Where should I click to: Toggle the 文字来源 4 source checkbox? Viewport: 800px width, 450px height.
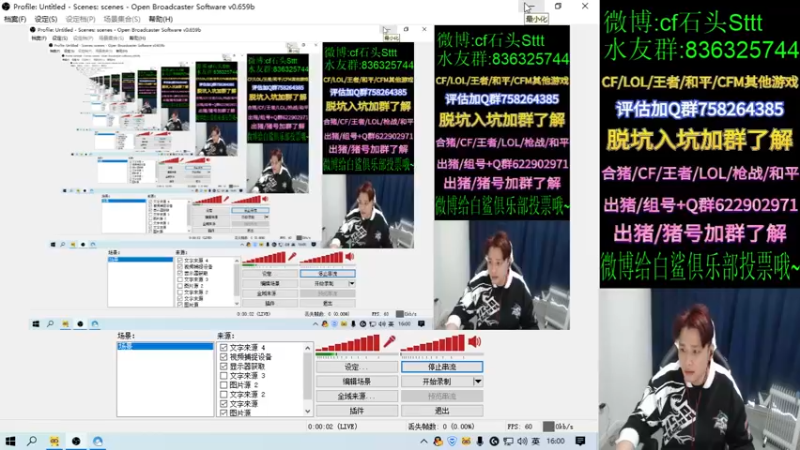[x=223, y=347]
